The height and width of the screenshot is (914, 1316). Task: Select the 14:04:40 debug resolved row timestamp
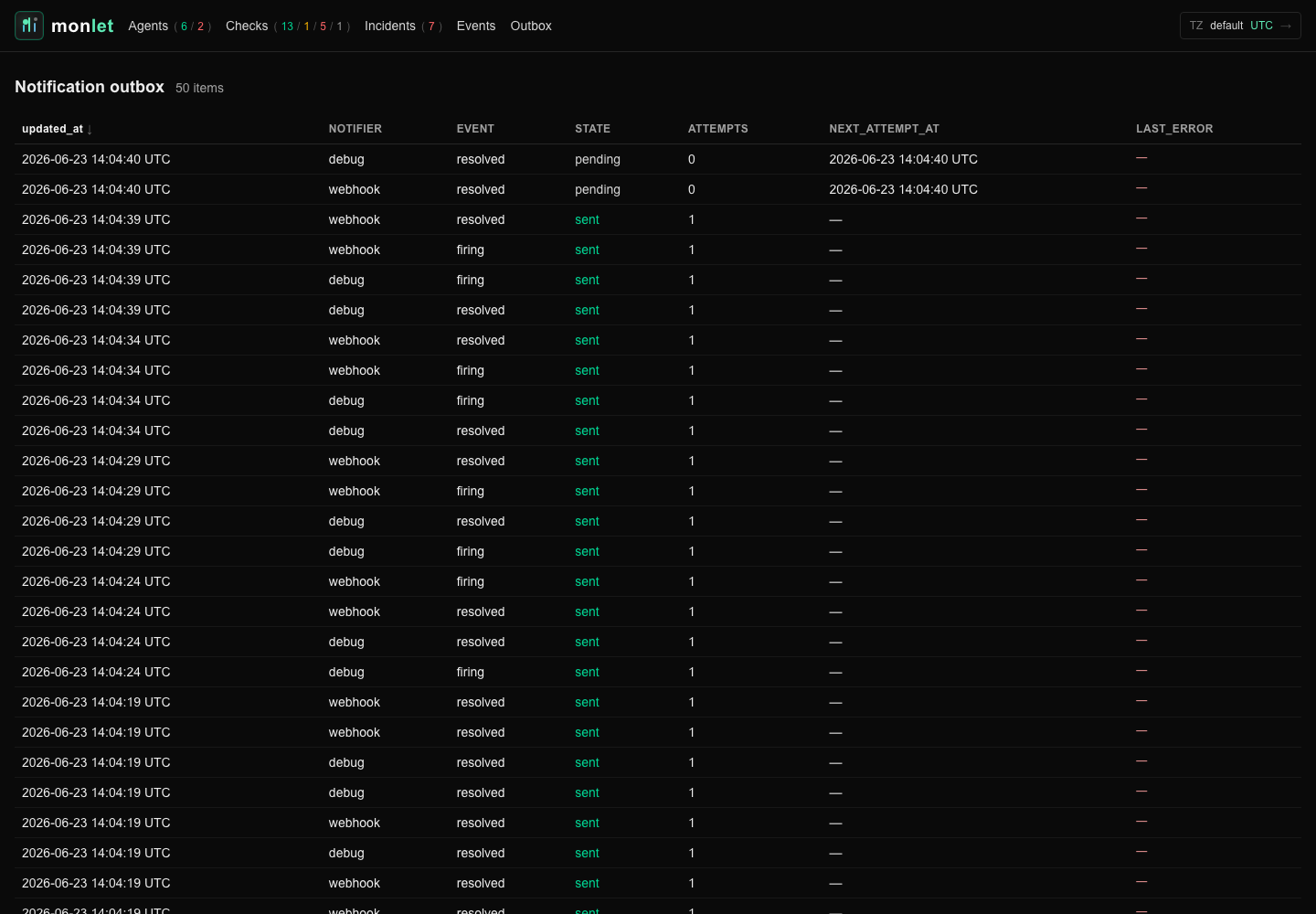96,159
